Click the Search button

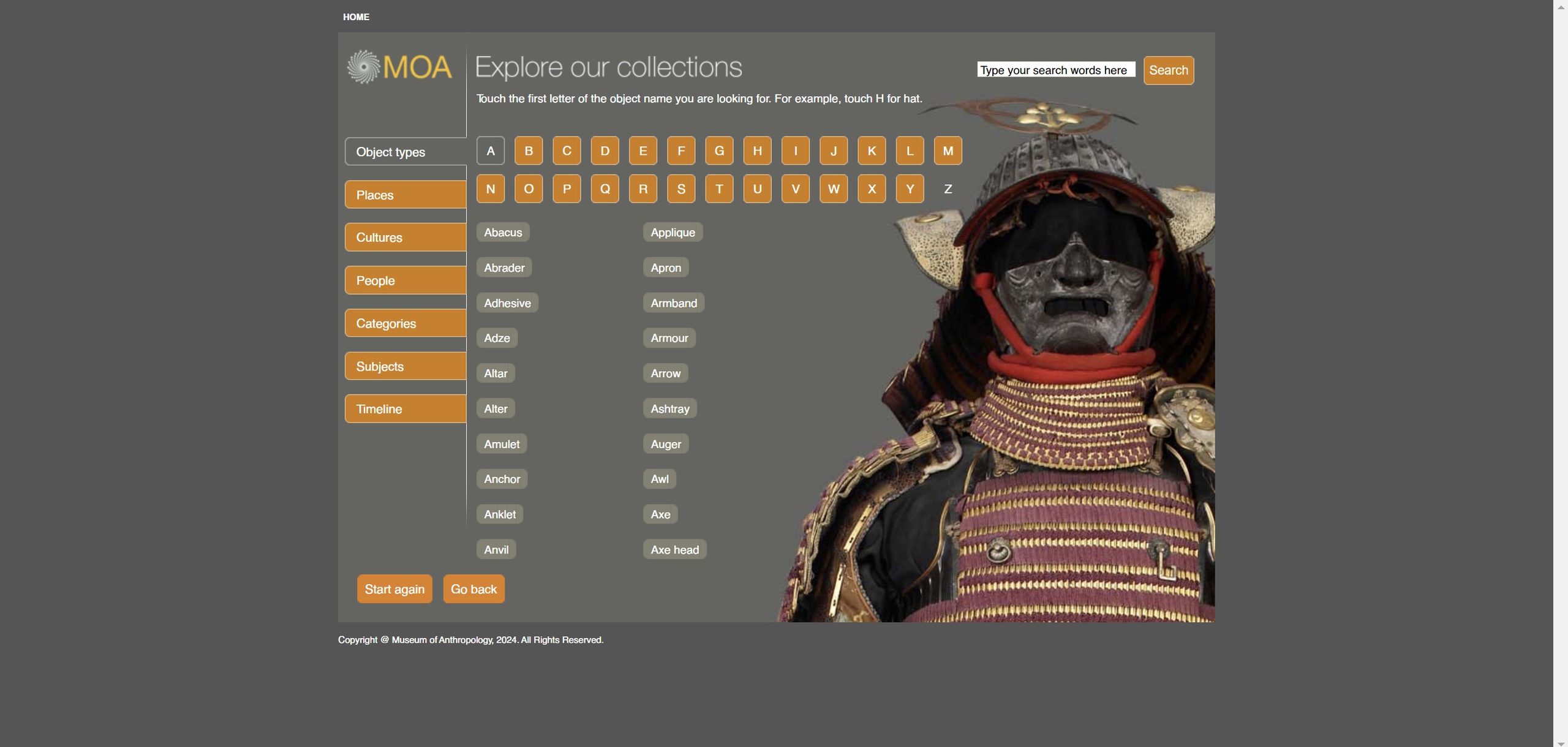click(1168, 70)
